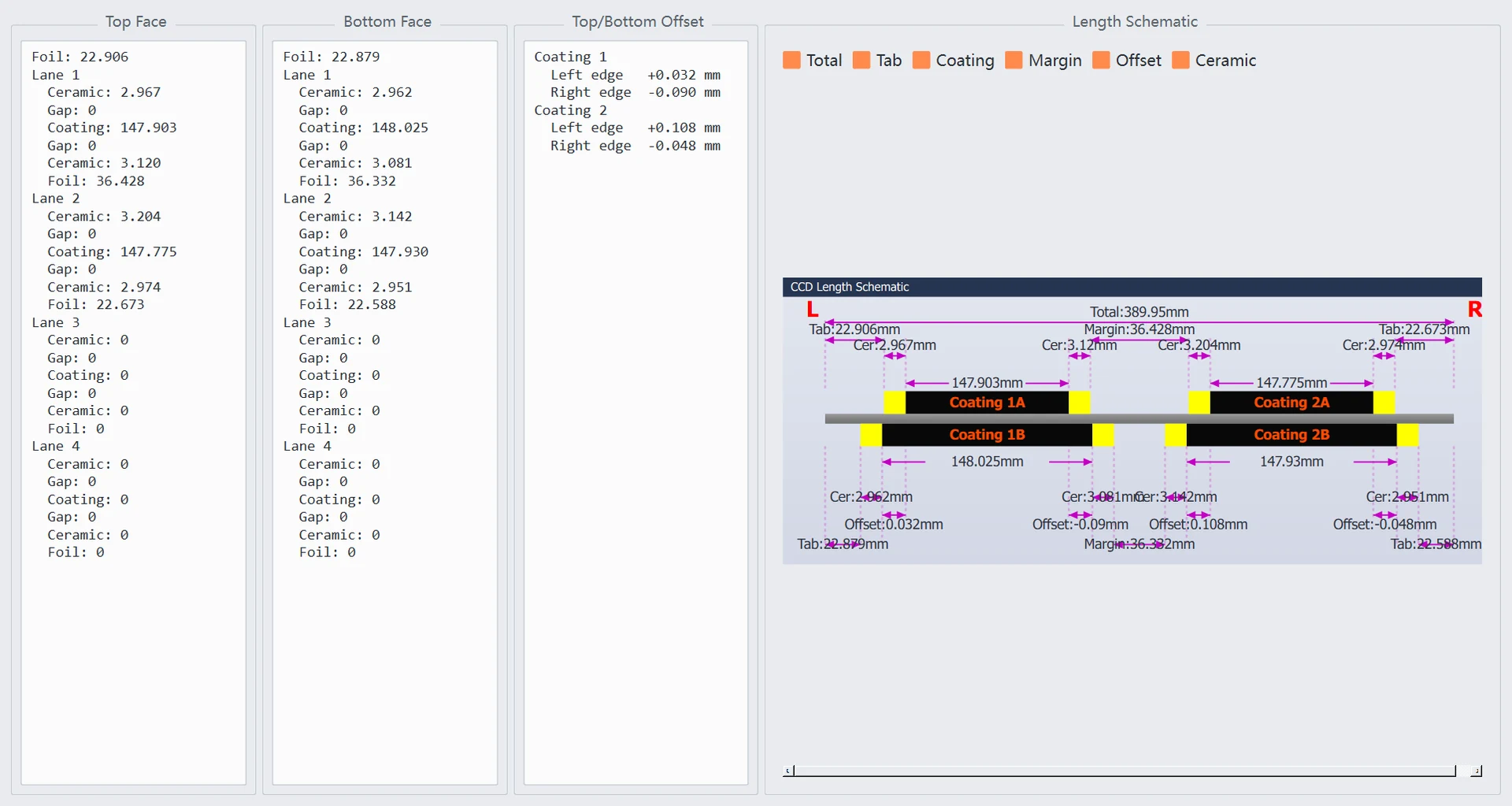
Task: Click 'Ceramic: 3.120' in Top Face
Action: coord(104,163)
